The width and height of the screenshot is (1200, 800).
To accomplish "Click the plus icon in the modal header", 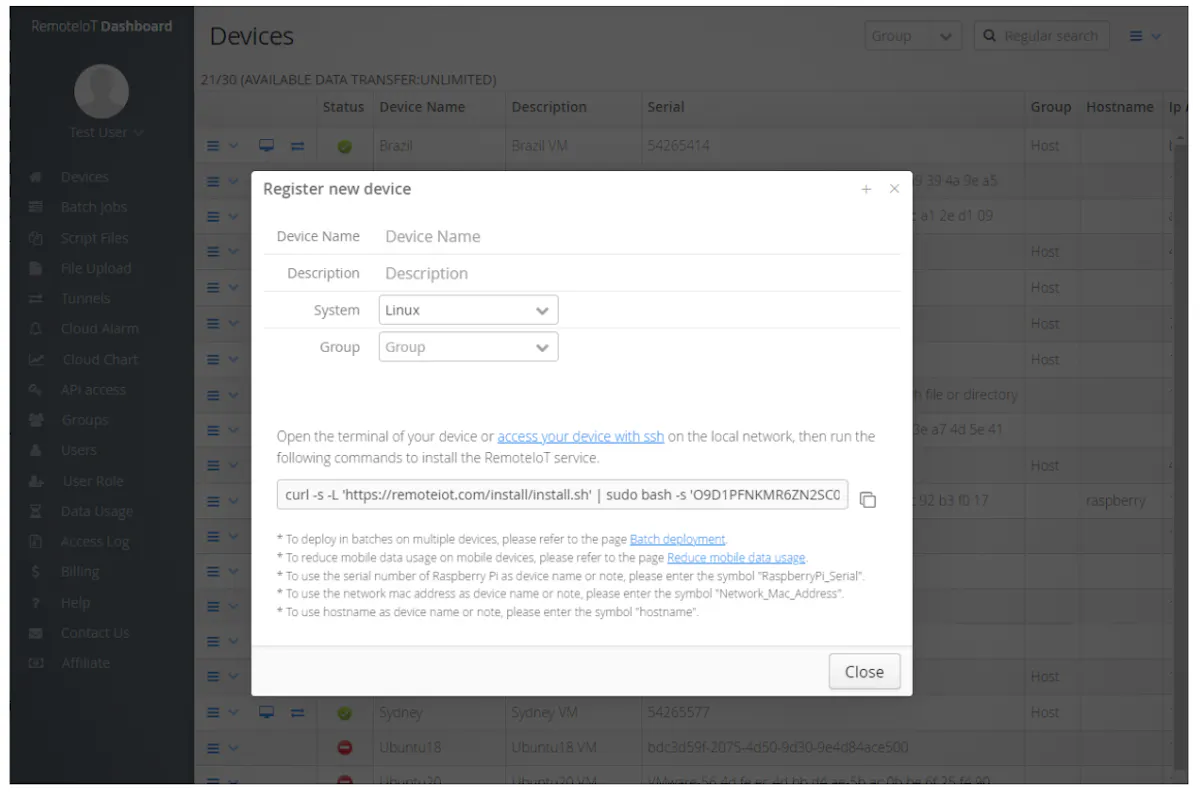I will click(866, 188).
